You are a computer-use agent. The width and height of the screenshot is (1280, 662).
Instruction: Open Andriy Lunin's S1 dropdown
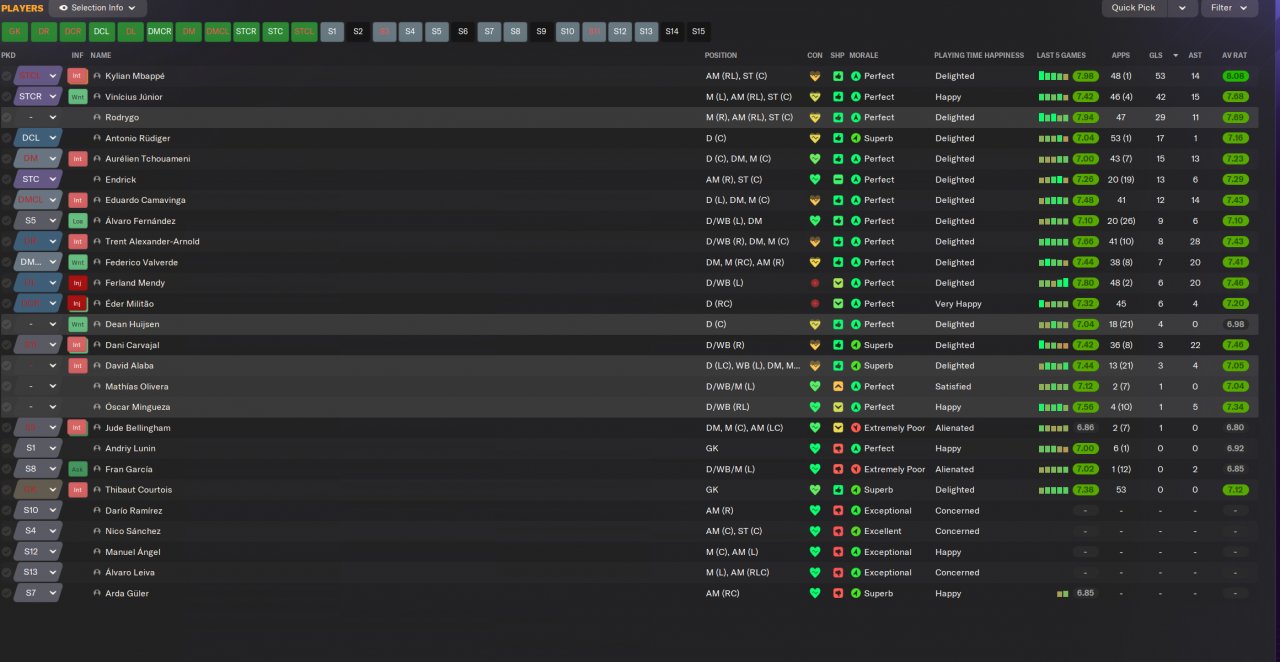(x=38, y=448)
